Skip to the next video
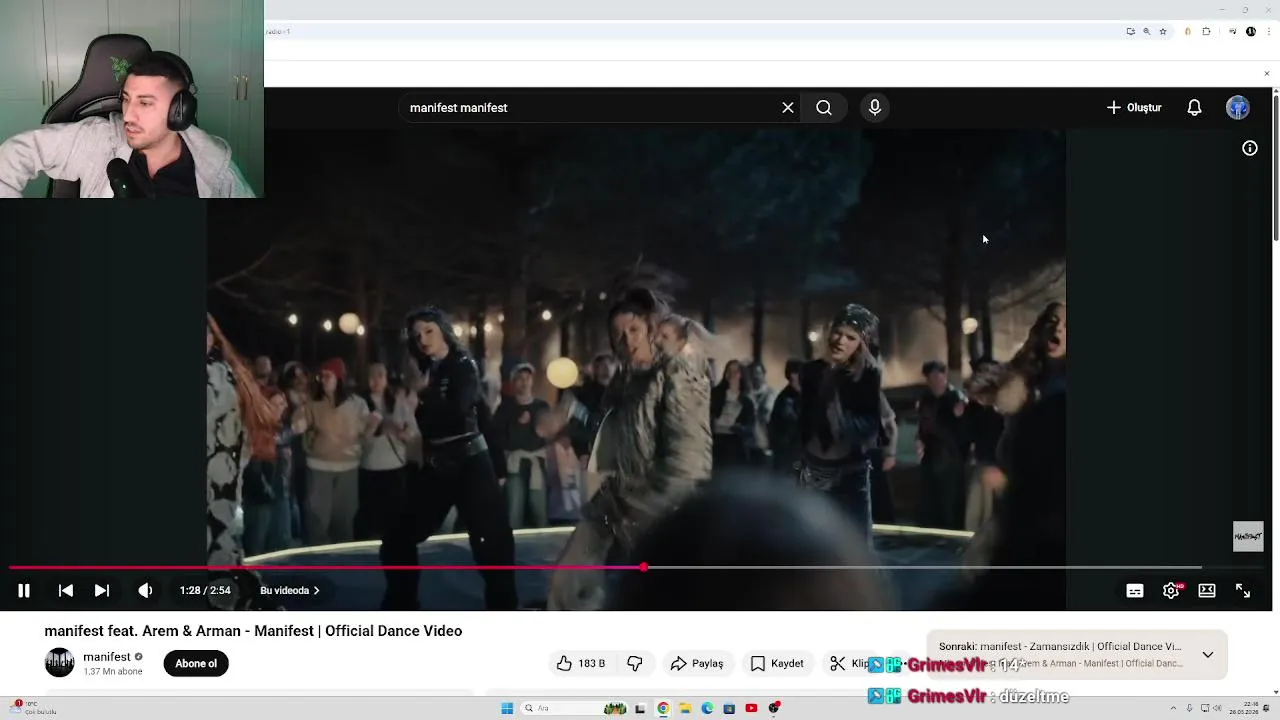 (x=102, y=590)
